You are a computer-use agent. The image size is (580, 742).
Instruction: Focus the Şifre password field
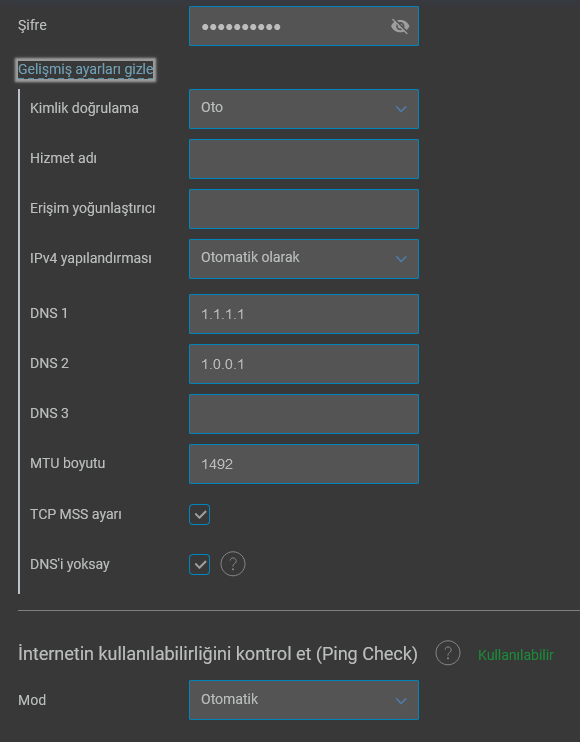point(304,26)
